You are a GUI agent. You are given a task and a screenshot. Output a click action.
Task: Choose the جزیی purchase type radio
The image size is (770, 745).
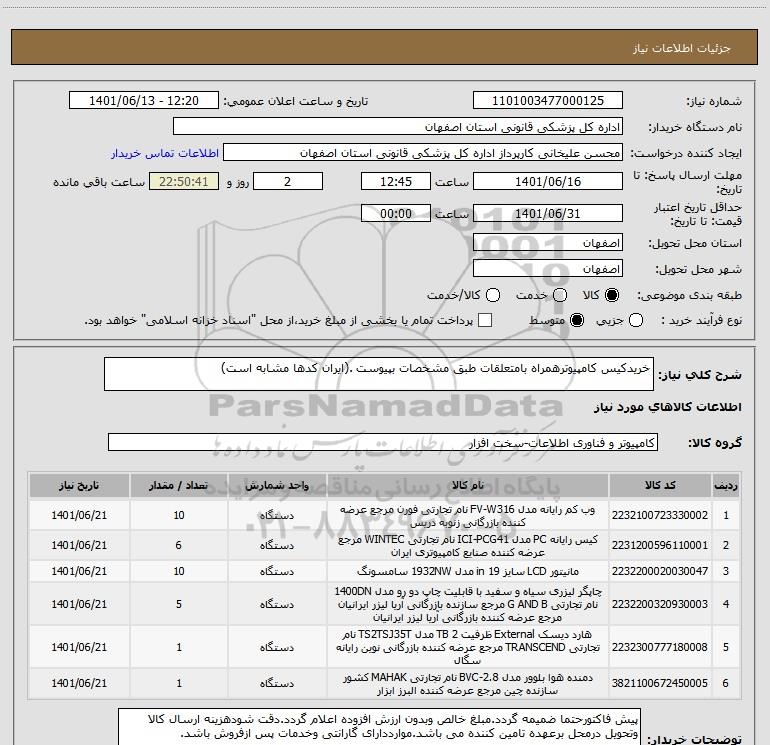[x=635, y=320]
